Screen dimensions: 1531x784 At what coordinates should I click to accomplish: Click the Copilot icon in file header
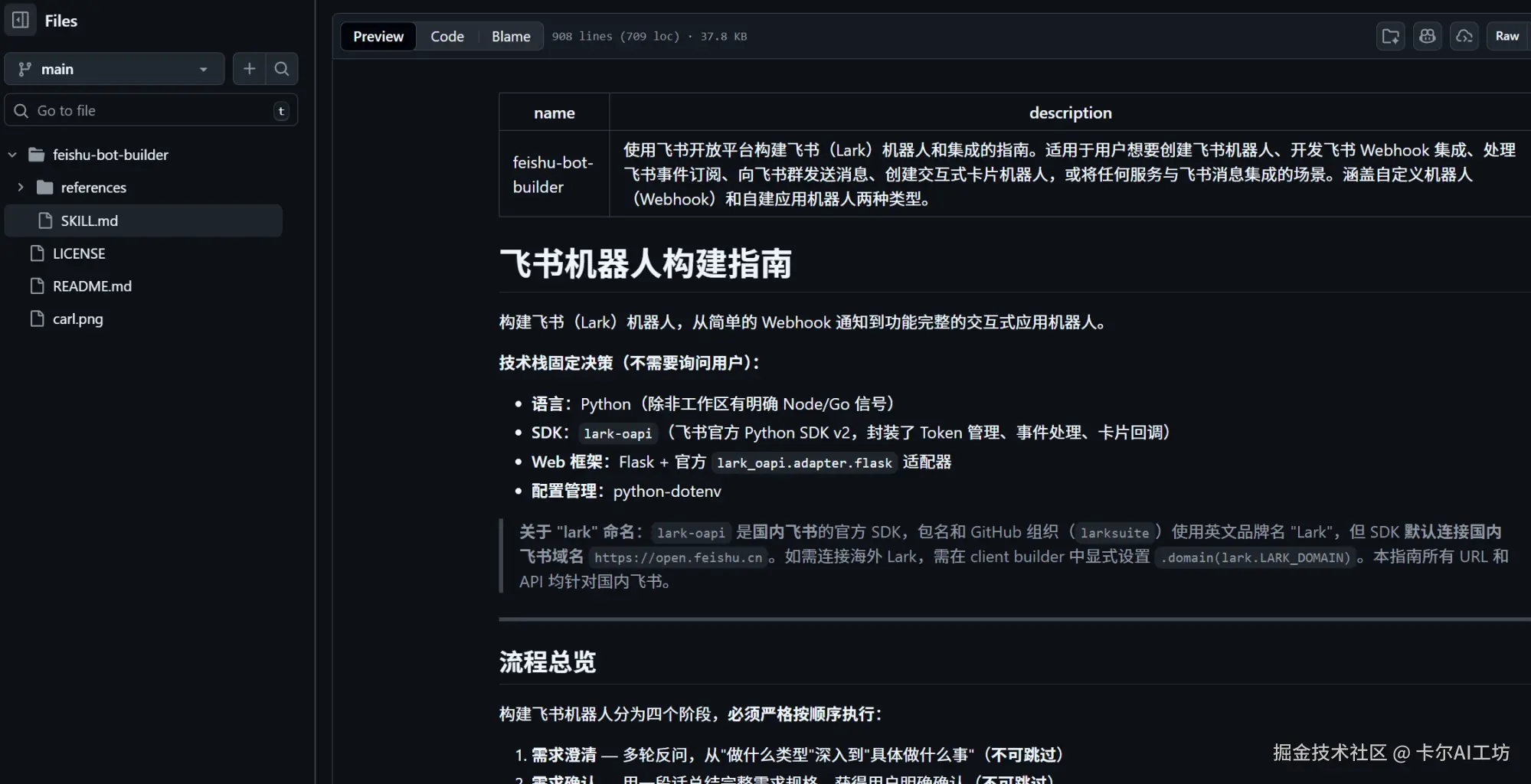pyautogui.click(x=1427, y=36)
